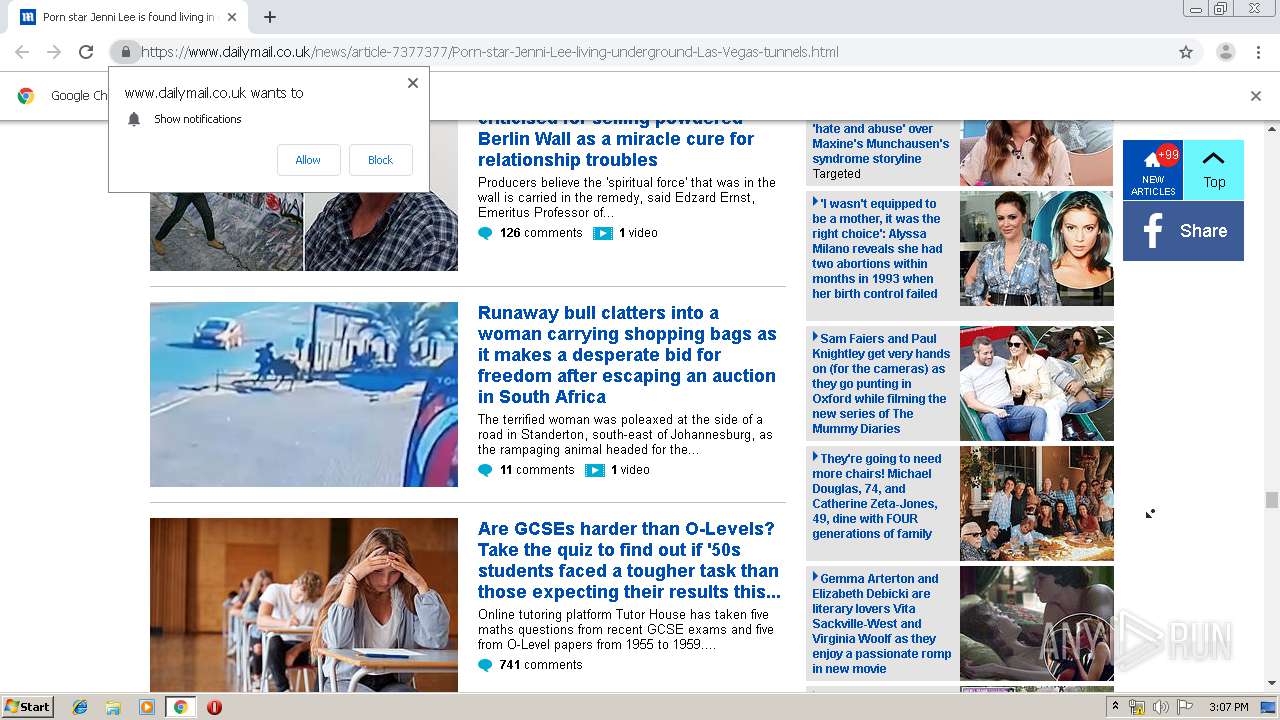Screen dimensions: 1280x720
Task: Open Gemma Arterton and Elizabeth Debicki story
Action: pyautogui.click(x=881, y=624)
